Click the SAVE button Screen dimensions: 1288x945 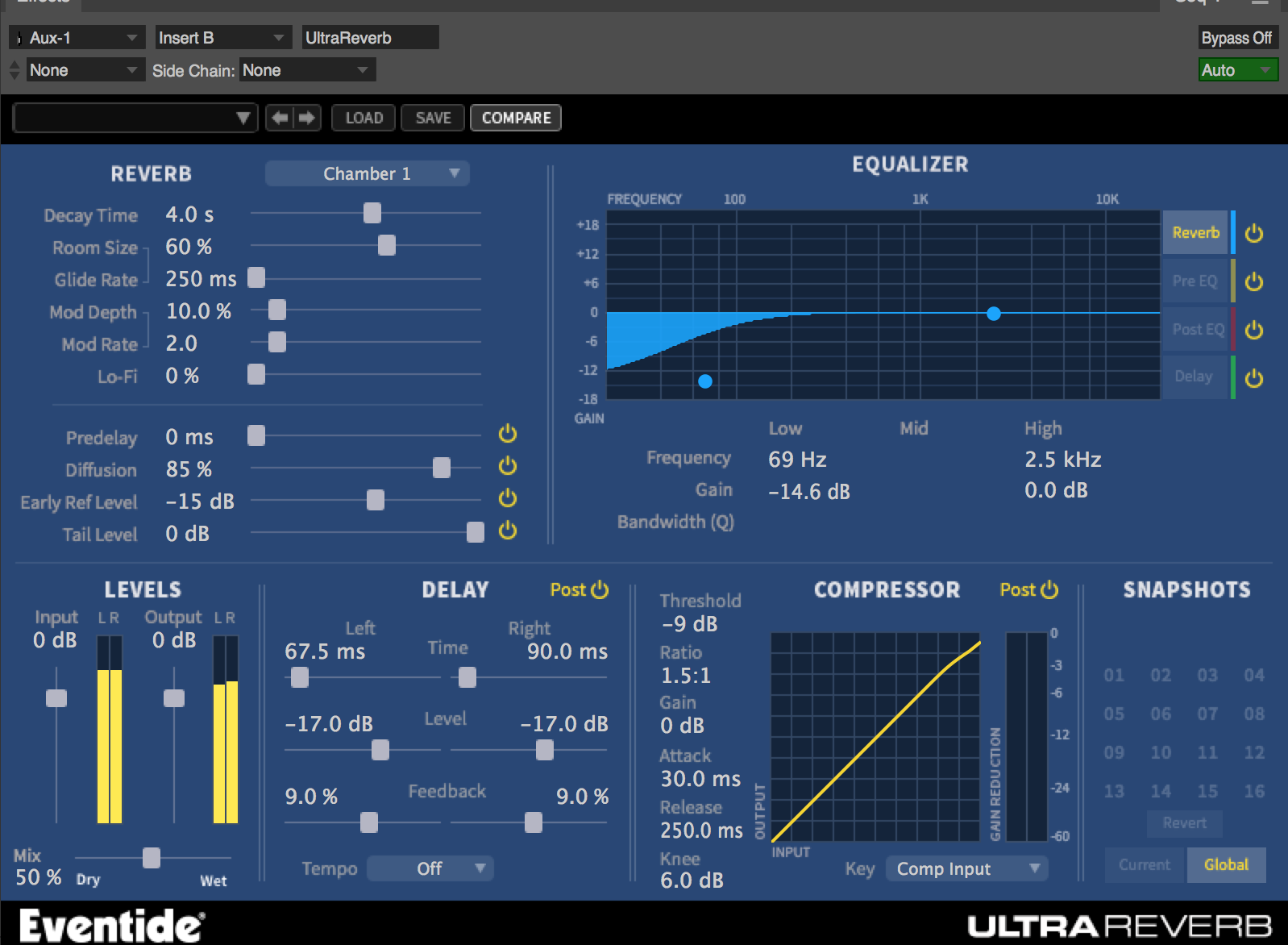pos(434,118)
